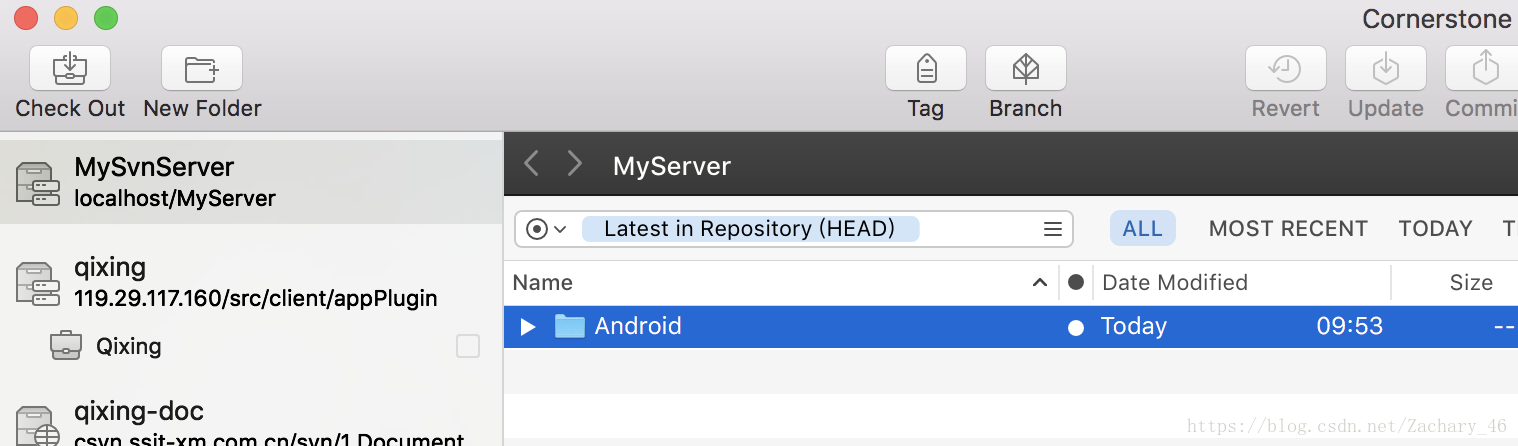Click the 09:53 time cell
1518x446 pixels.
pyautogui.click(x=1350, y=326)
